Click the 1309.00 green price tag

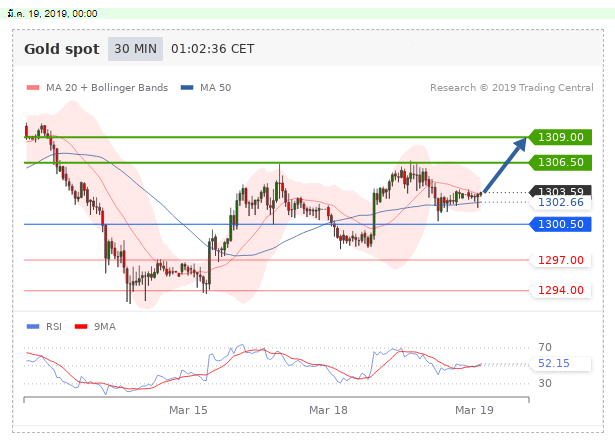[x=560, y=137]
